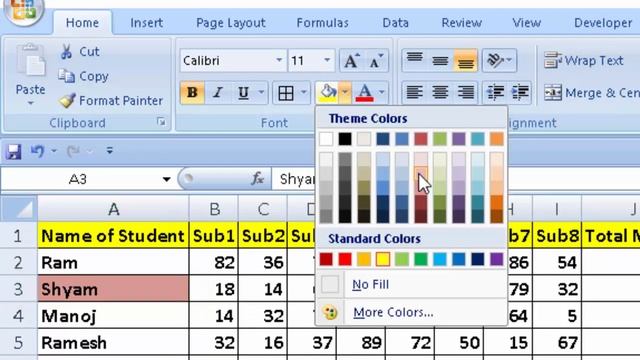Open the Undo history dropdown arrow
The height and width of the screenshot is (360, 640).
[x=53, y=151]
